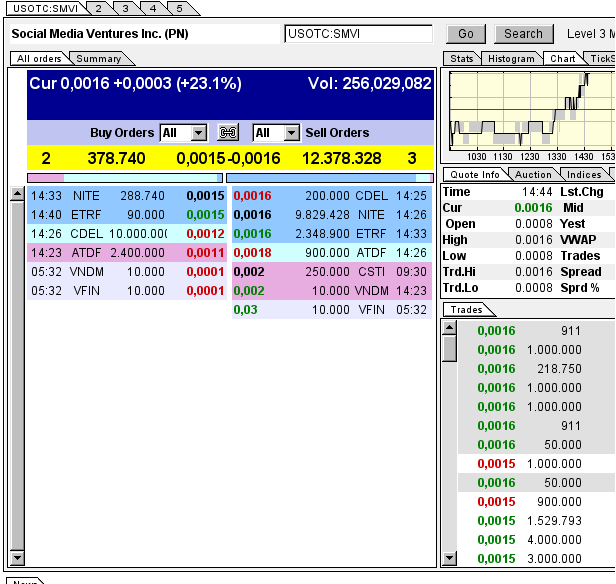Switch to tab 5
616x584 pixels.
tap(180, 8)
